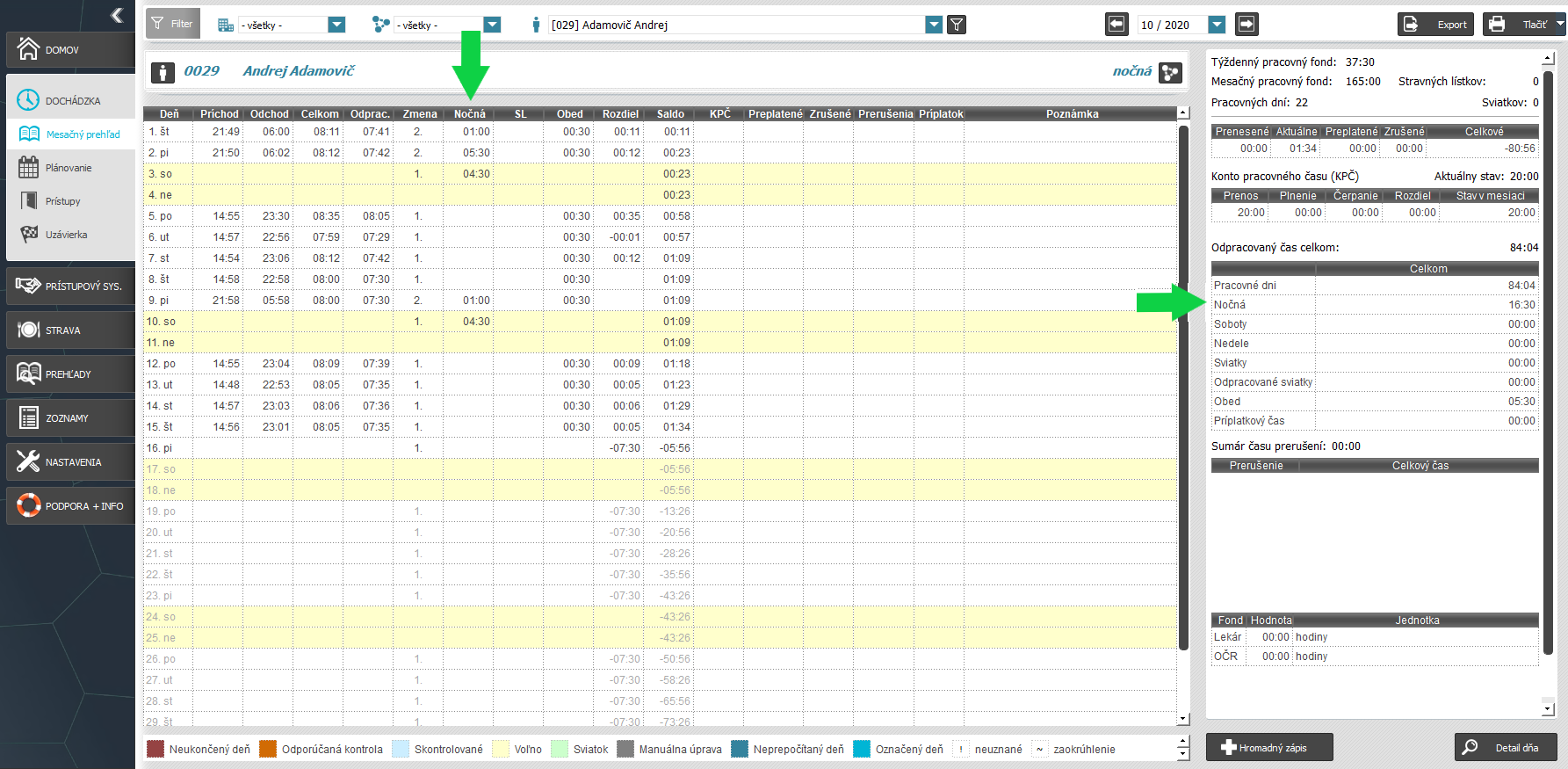Click the Označený deň cyan swatch

coord(862,749)
